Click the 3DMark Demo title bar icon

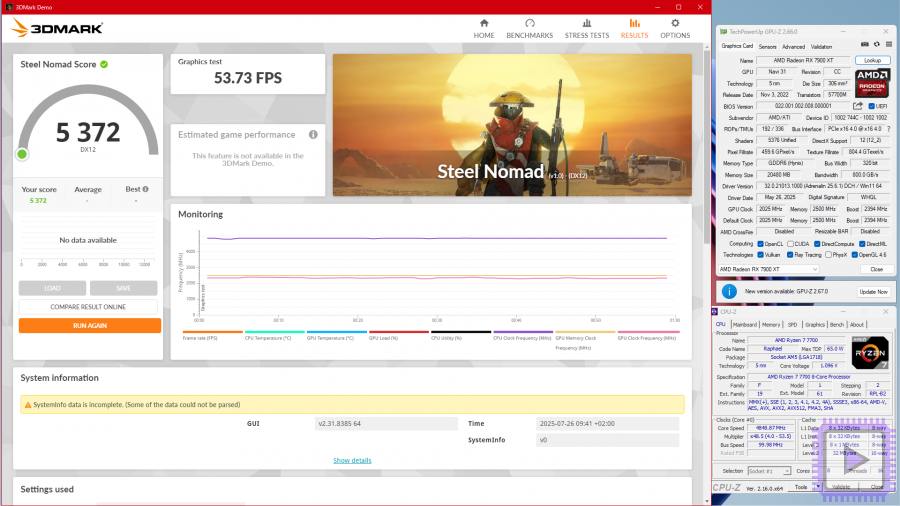coord(9,7)
